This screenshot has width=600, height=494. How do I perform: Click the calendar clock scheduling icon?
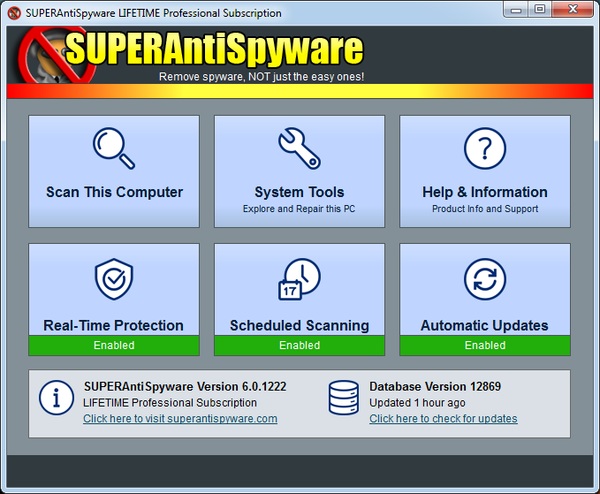(299, 280)
